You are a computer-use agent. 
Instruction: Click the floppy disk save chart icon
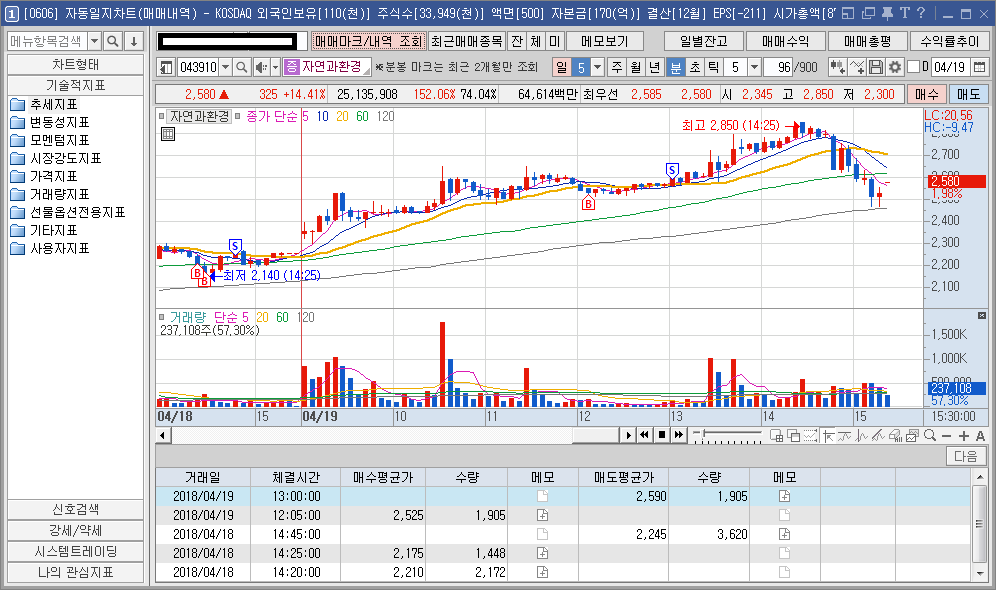click(x=876, y=67)
